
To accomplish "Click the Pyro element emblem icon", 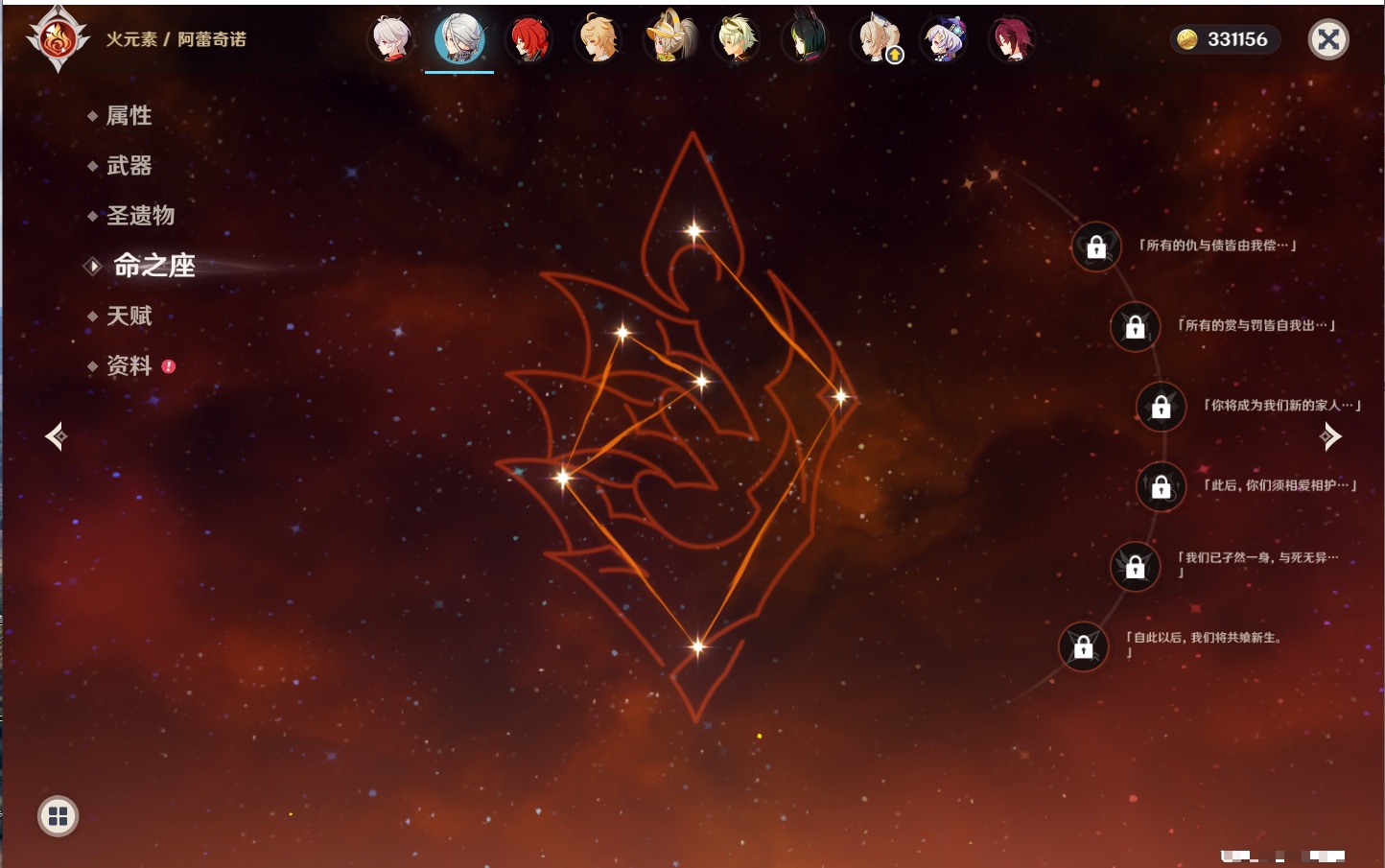I will (58, 39).
